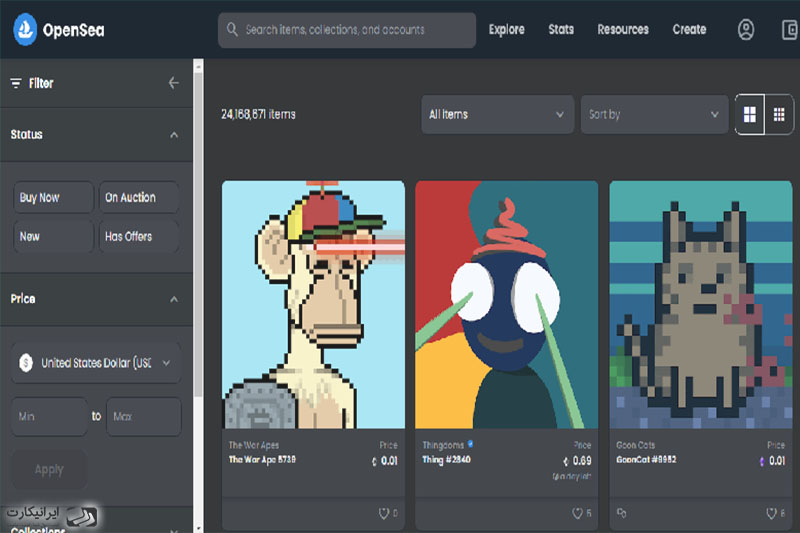Image resolution: width=800 pixels, height=533 pixels.
Task: Open the OpenSea home link text
Action: click(73, 30)
